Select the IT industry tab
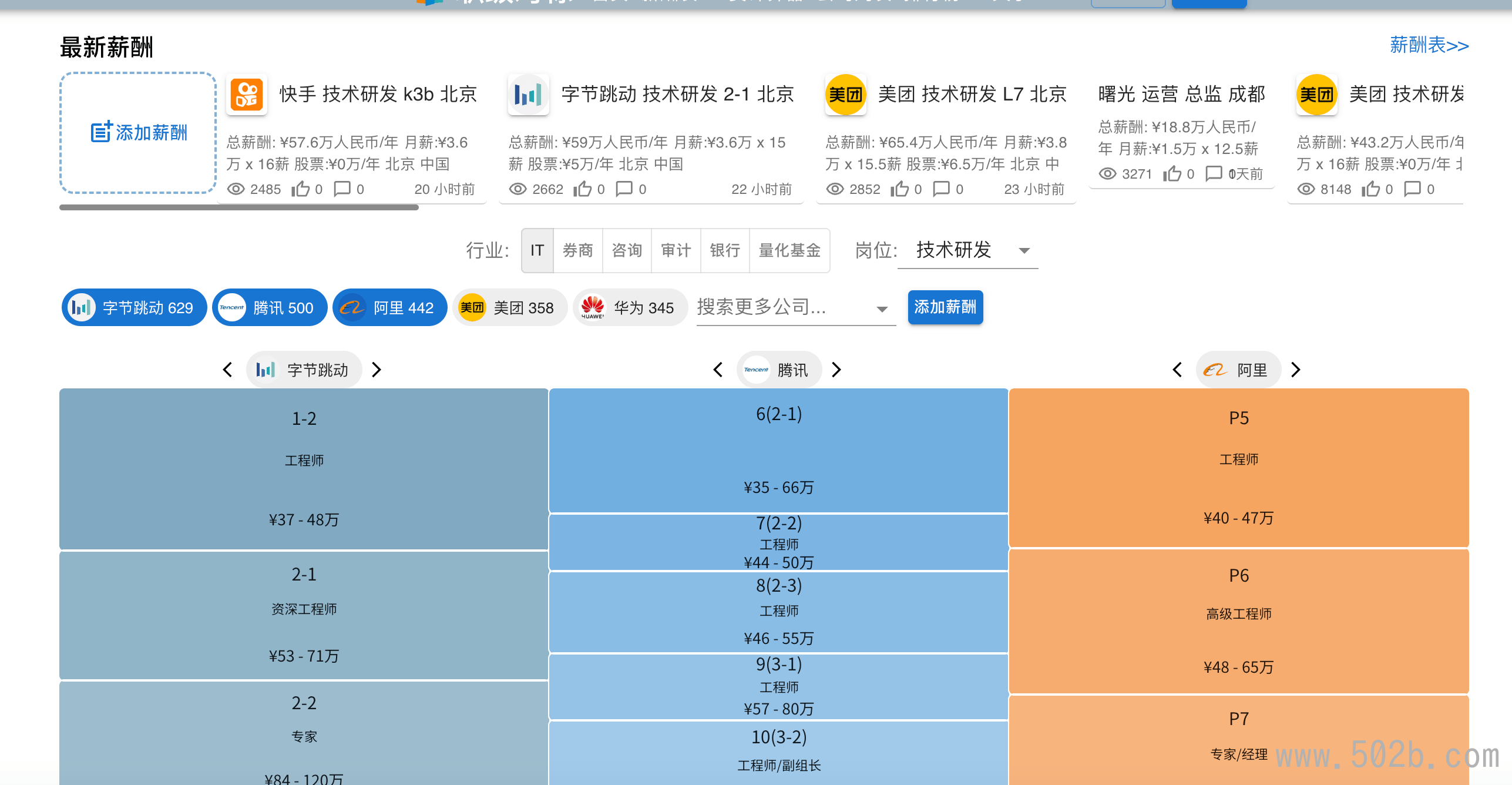This screenshot has height=785, width=1512. tap(537, 250)
